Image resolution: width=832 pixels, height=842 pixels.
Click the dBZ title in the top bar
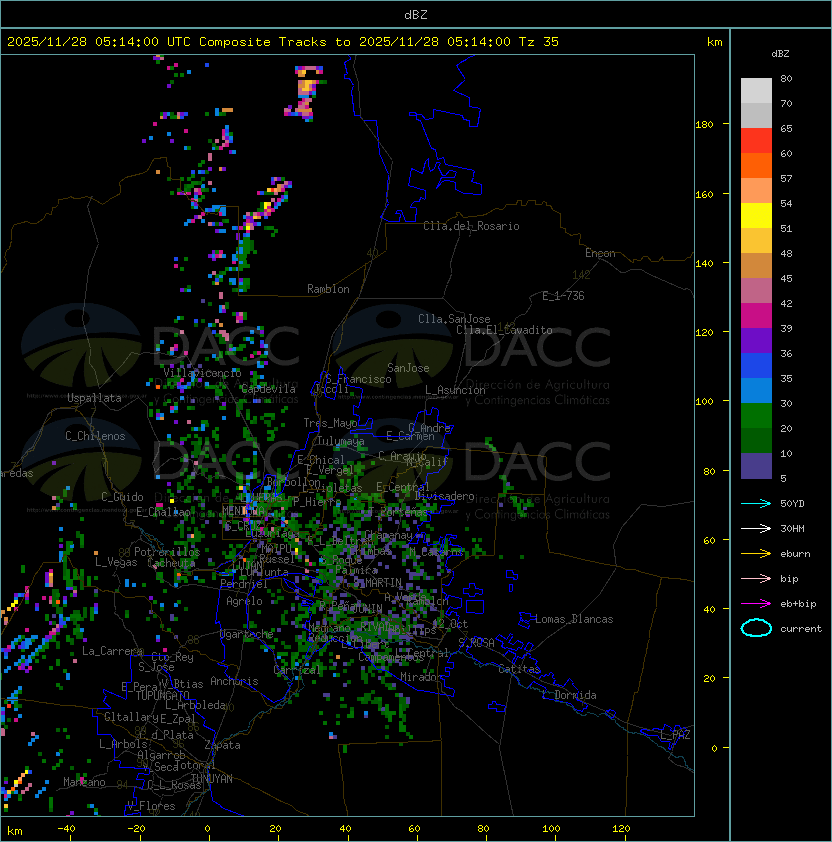(416, 14)
